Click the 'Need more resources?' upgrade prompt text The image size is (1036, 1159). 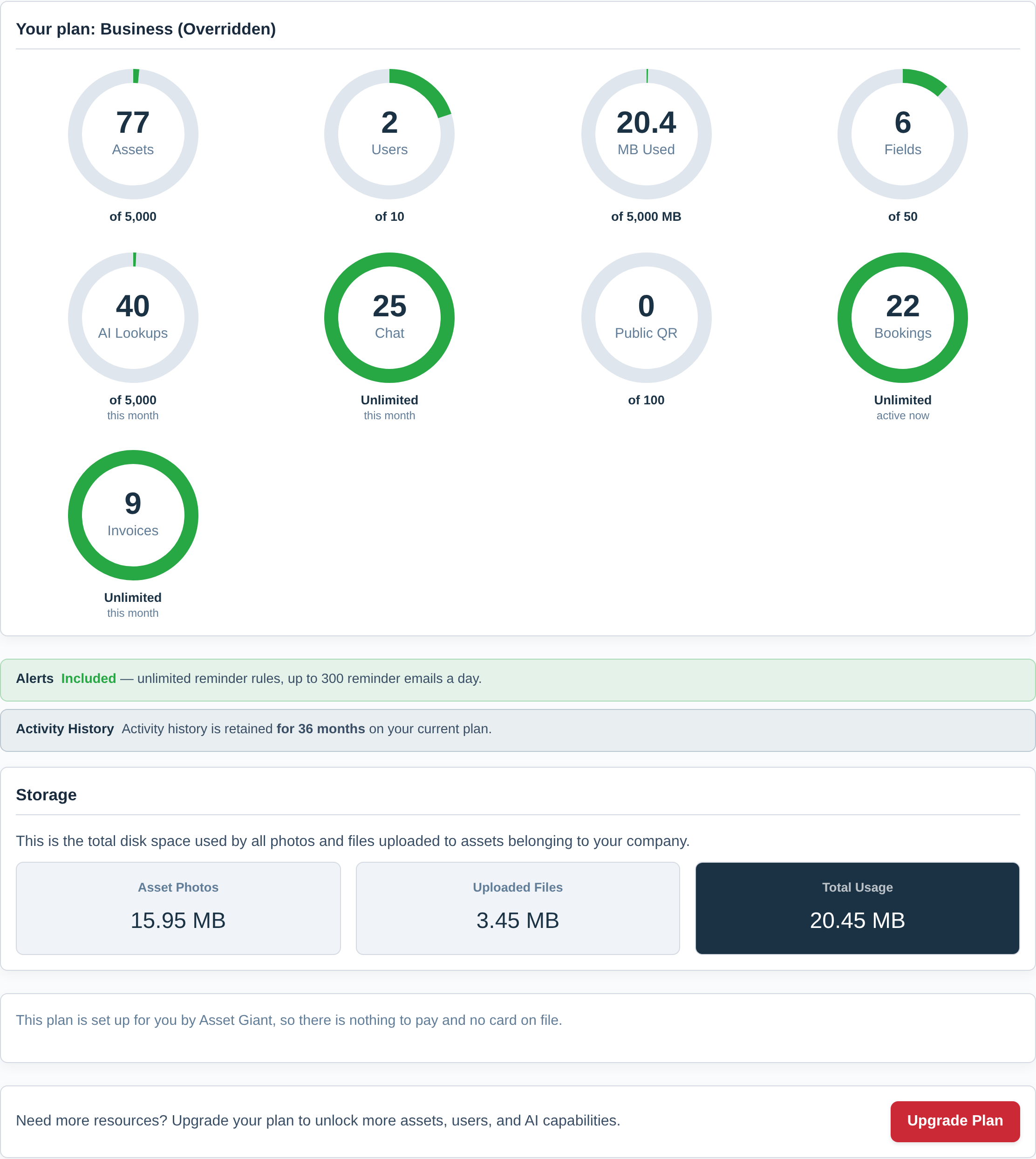(x=318, y=1120)
